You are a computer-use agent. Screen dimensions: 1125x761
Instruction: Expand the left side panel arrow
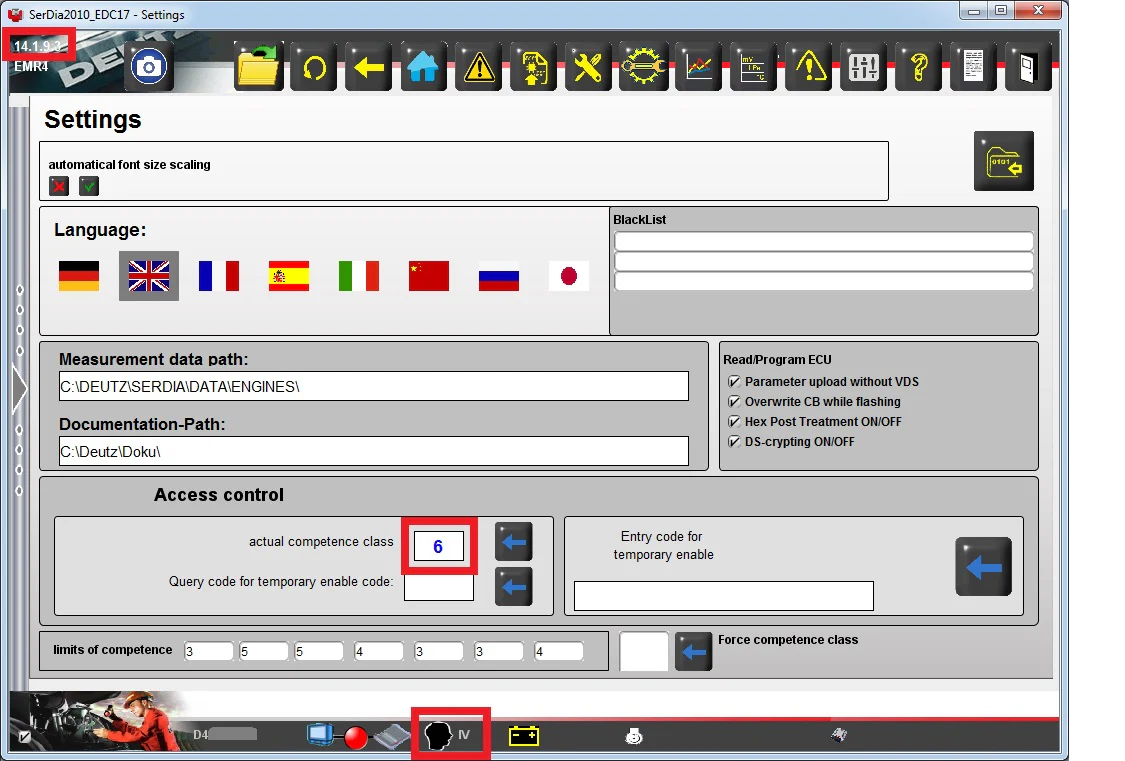tap(19, 389)
